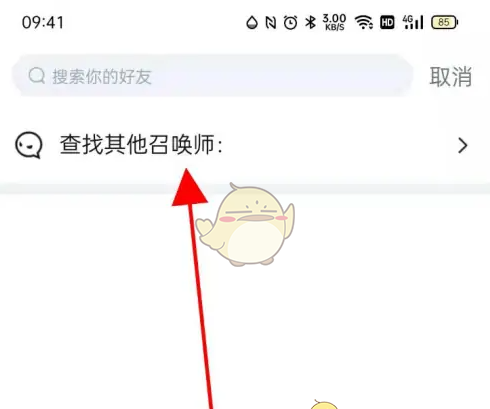This screenshot has height=409, width=490.
Task: Focus the 搜索你的好友 search field
Action: 213,75
